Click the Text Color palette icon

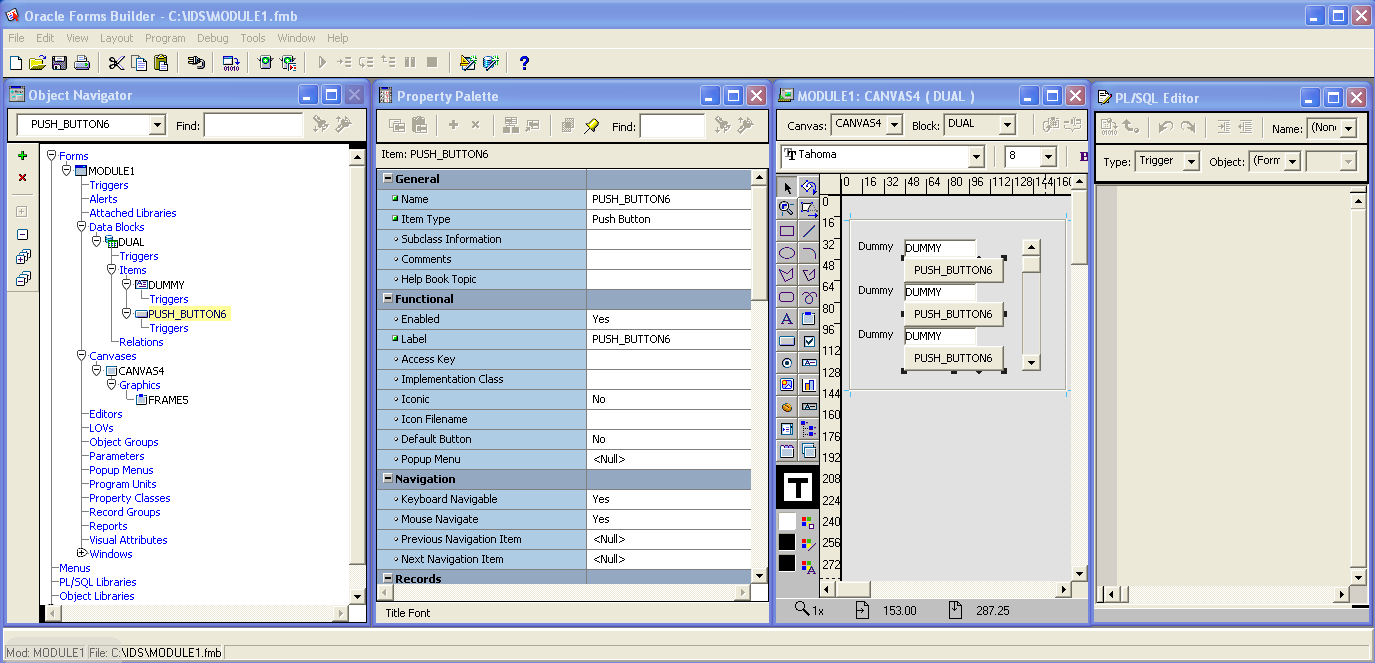[x=808, y=567]
